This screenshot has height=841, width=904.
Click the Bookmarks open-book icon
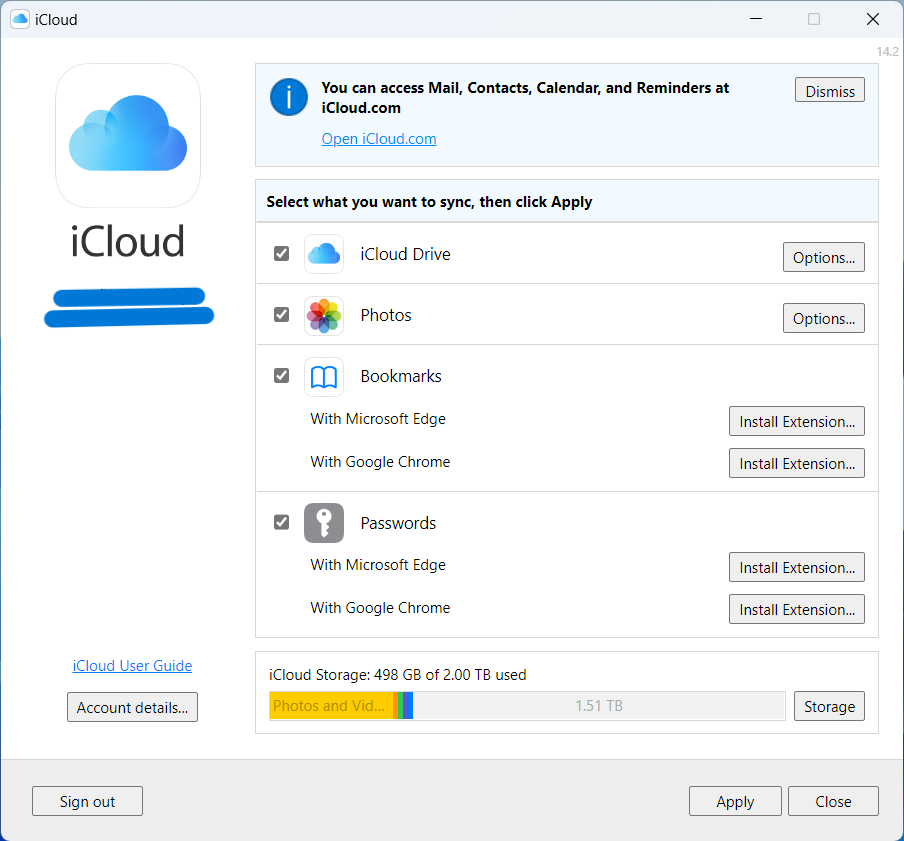(x=324, y=377)
